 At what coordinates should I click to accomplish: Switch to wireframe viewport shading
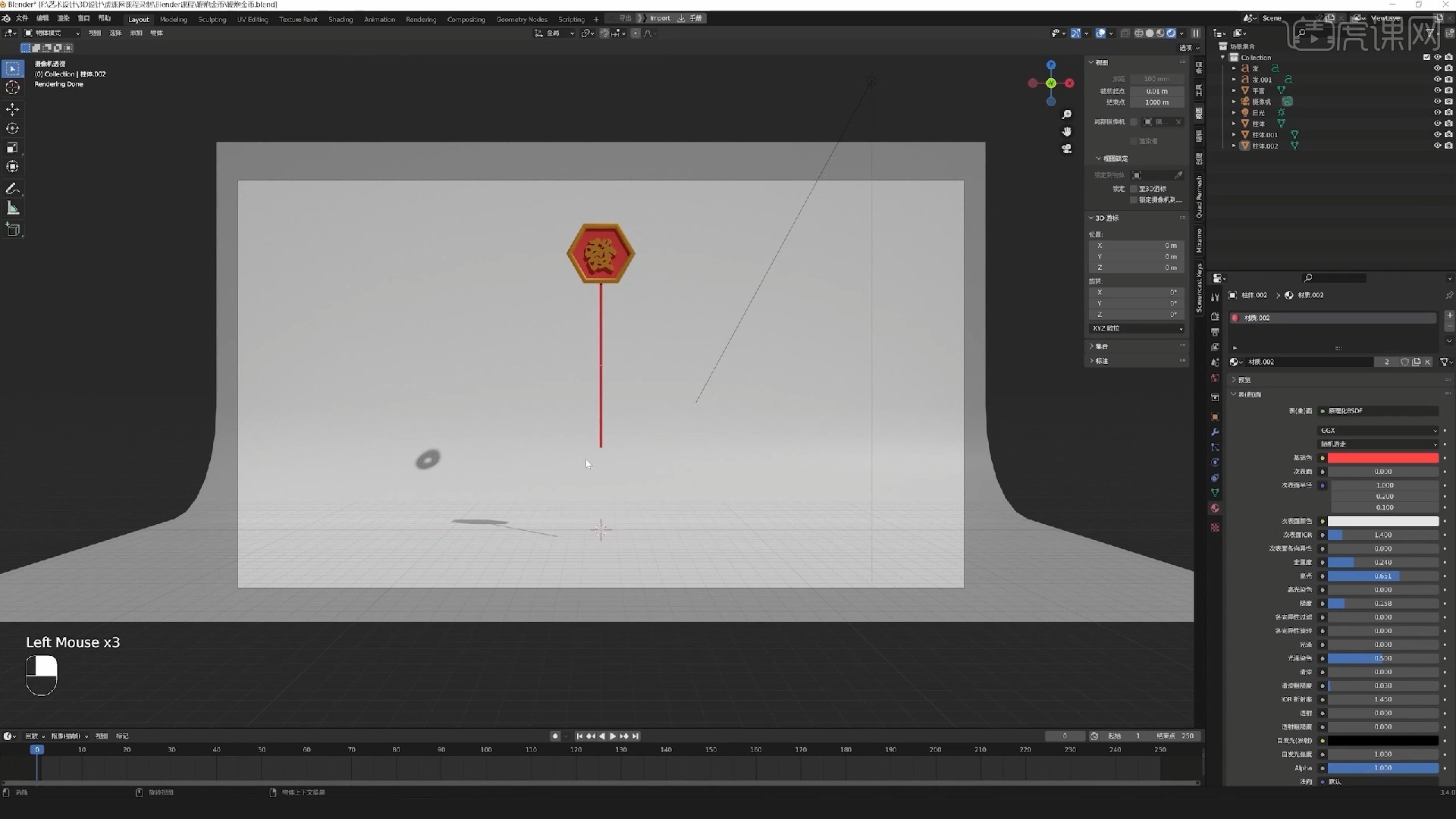[1139, 33]
